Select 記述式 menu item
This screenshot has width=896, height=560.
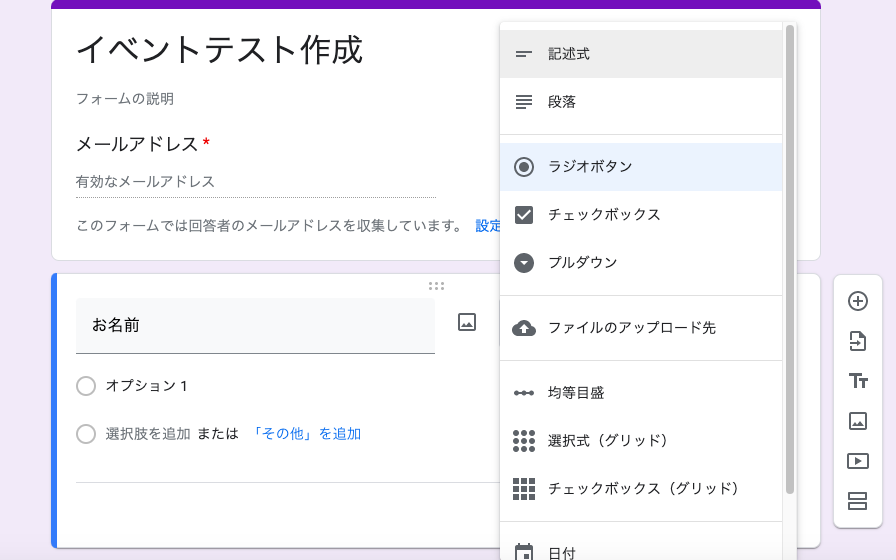pos(641,54)
